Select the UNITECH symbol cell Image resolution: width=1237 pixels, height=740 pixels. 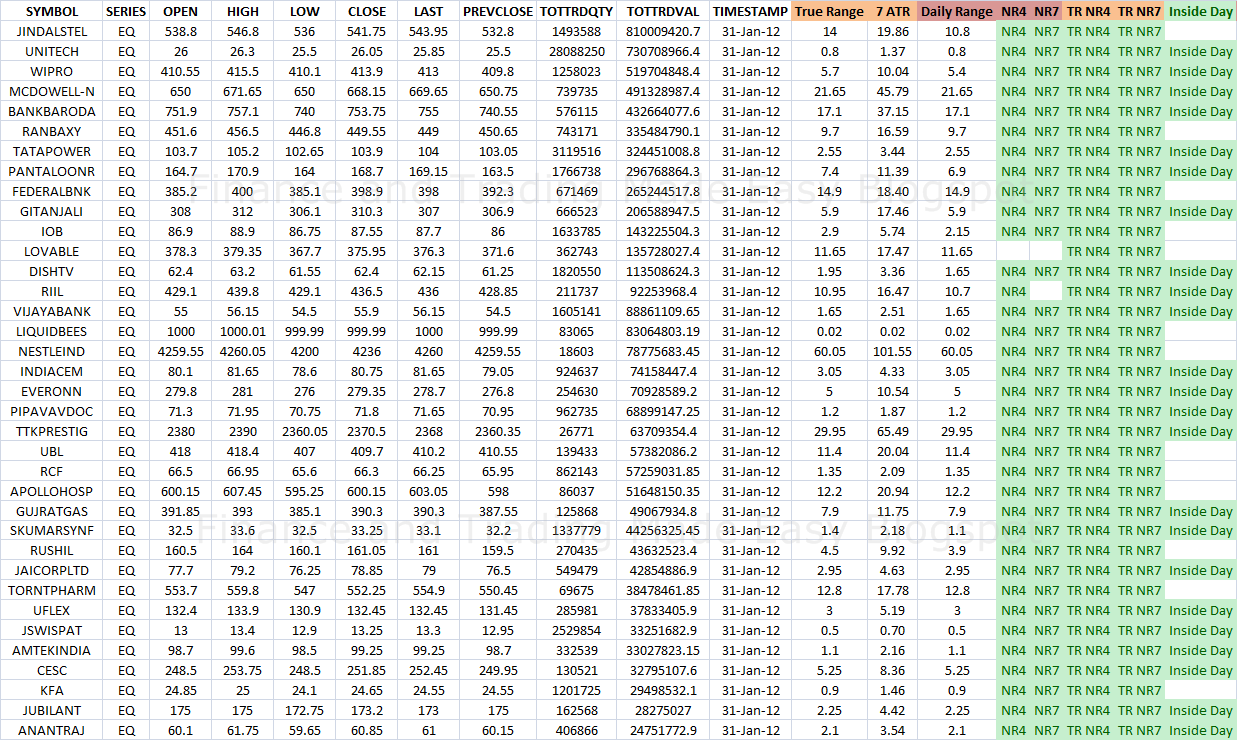(52, 52)
